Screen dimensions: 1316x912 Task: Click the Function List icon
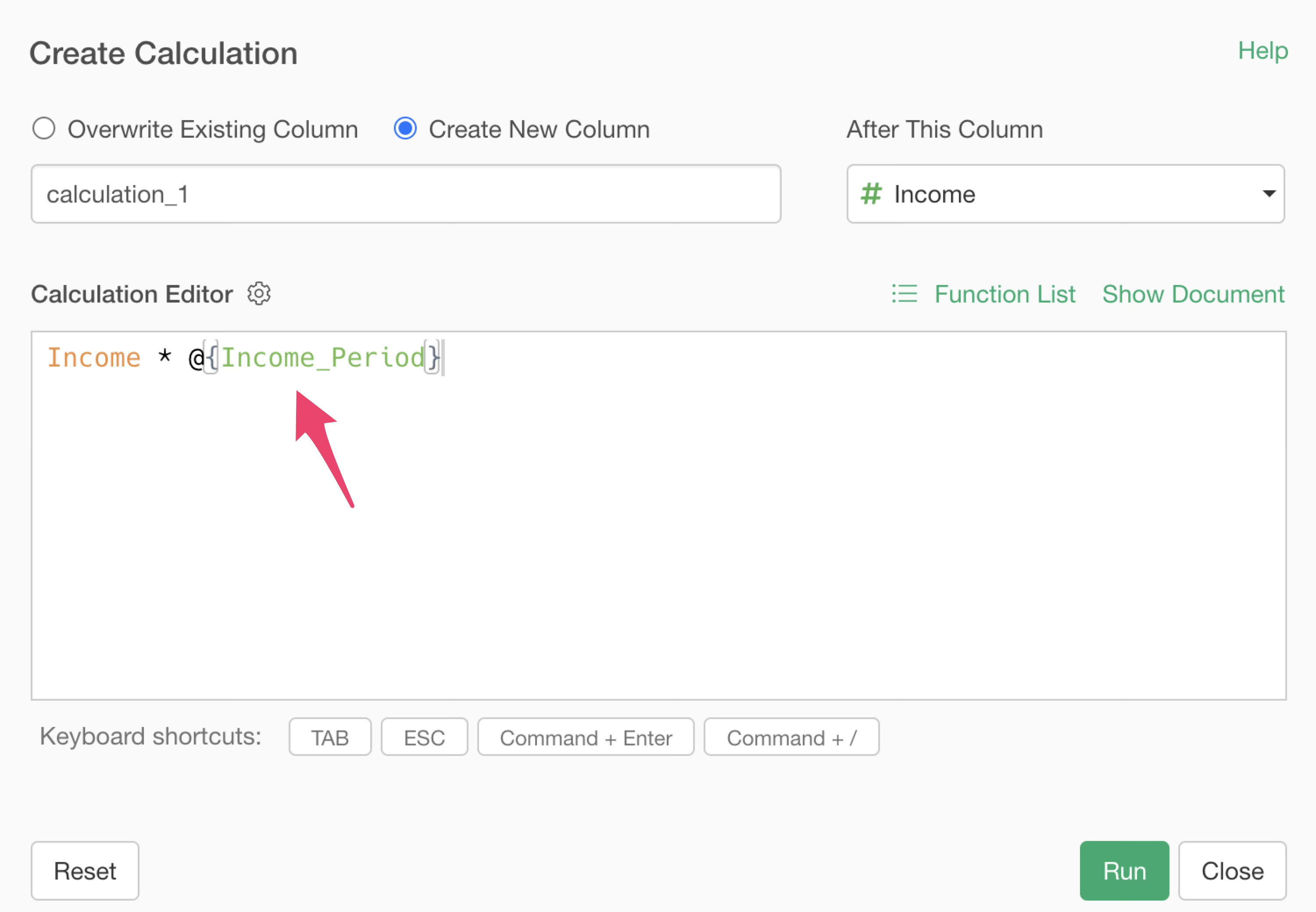pyautogui.click(x=905, y=294)
